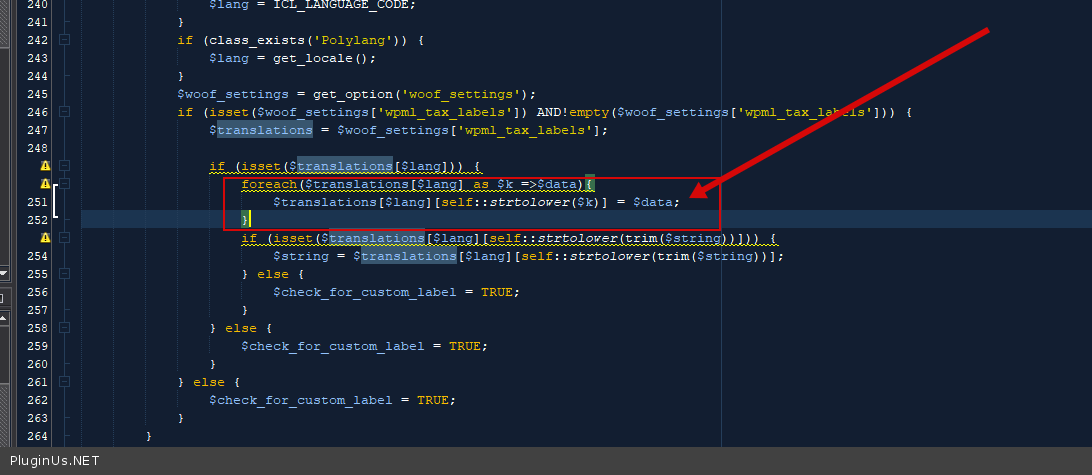
Task: Collapse the code fold on line 246
Action: point(64,112)
